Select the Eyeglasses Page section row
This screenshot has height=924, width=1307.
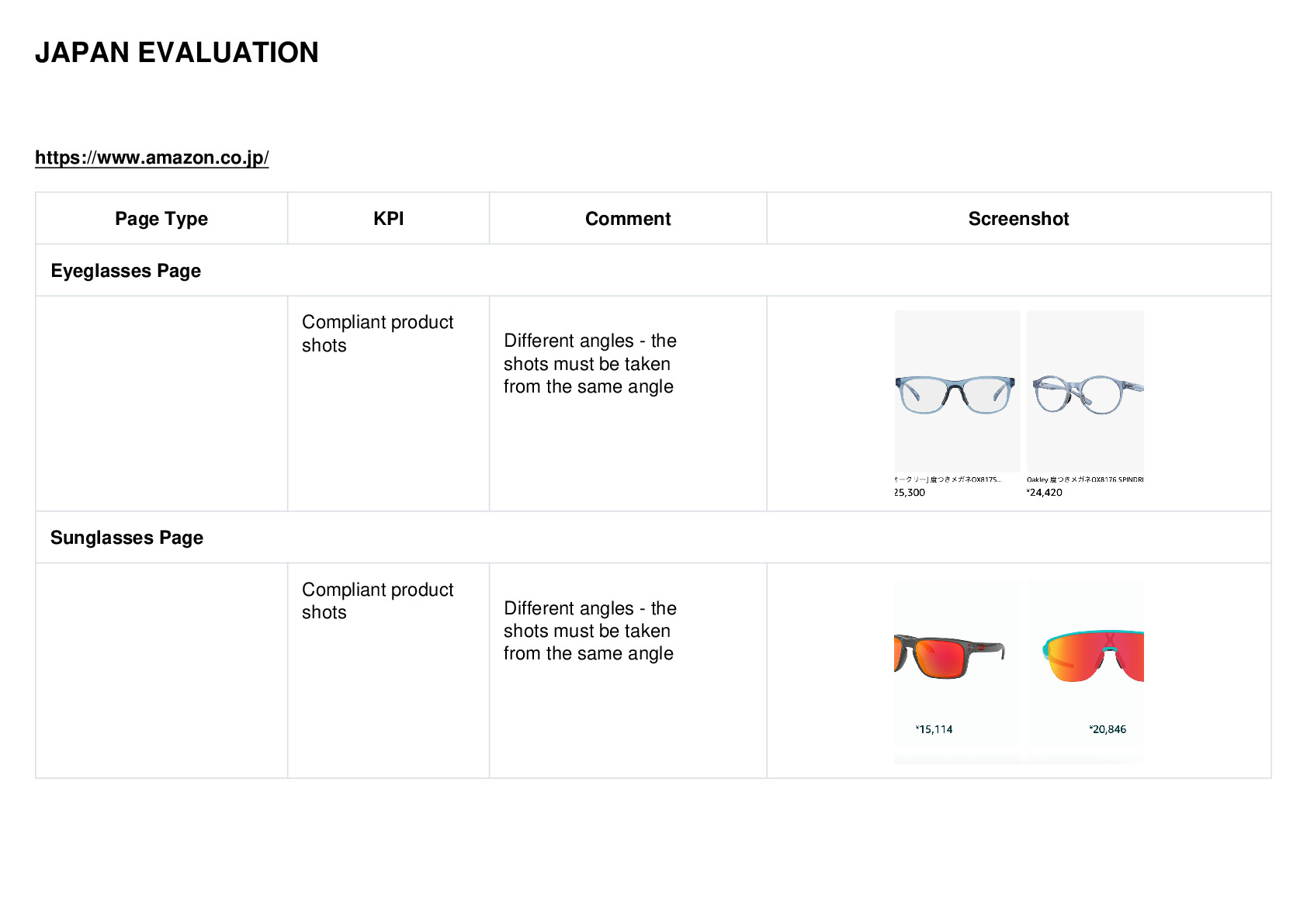click(653, 270)
